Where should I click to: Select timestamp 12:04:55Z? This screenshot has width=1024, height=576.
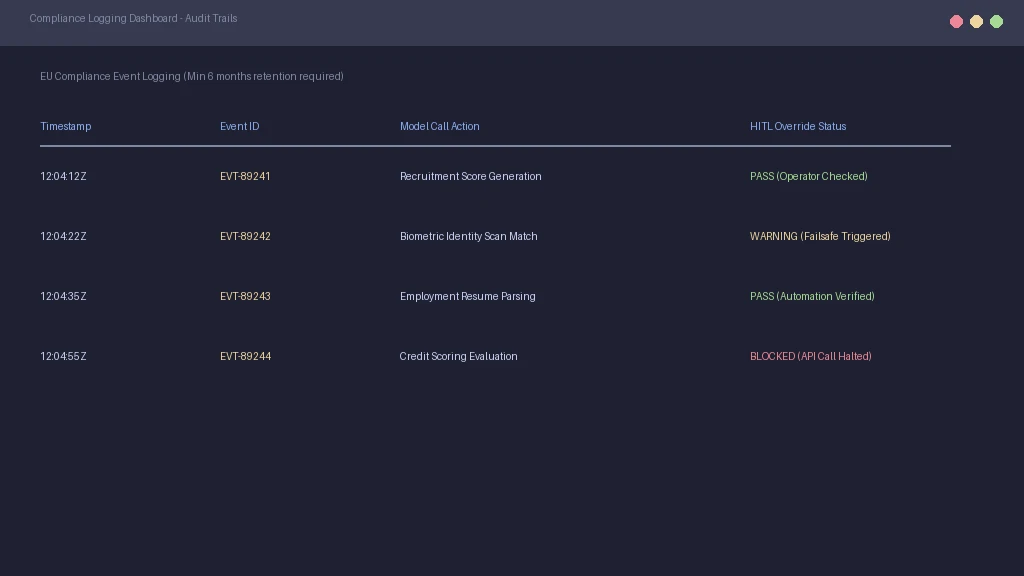[x=63, y=357]
